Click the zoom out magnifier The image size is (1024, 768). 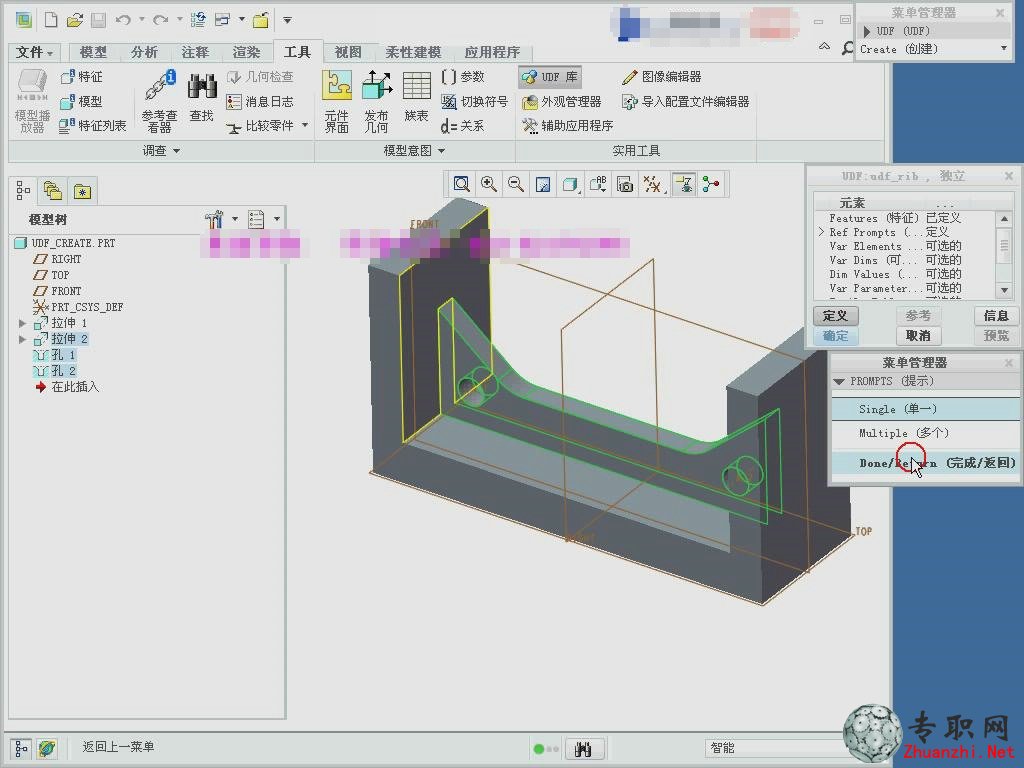point(516,185)
